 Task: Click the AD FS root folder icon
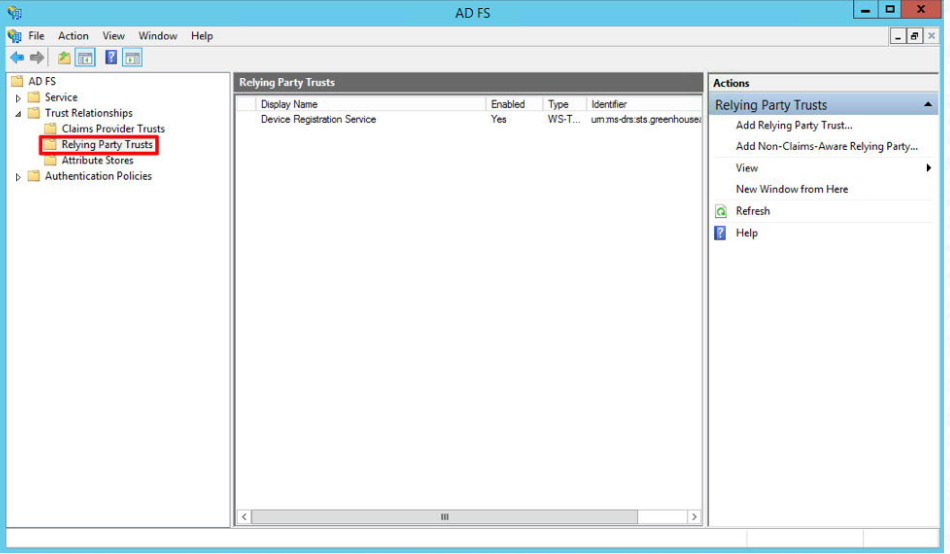coord(17,81)
